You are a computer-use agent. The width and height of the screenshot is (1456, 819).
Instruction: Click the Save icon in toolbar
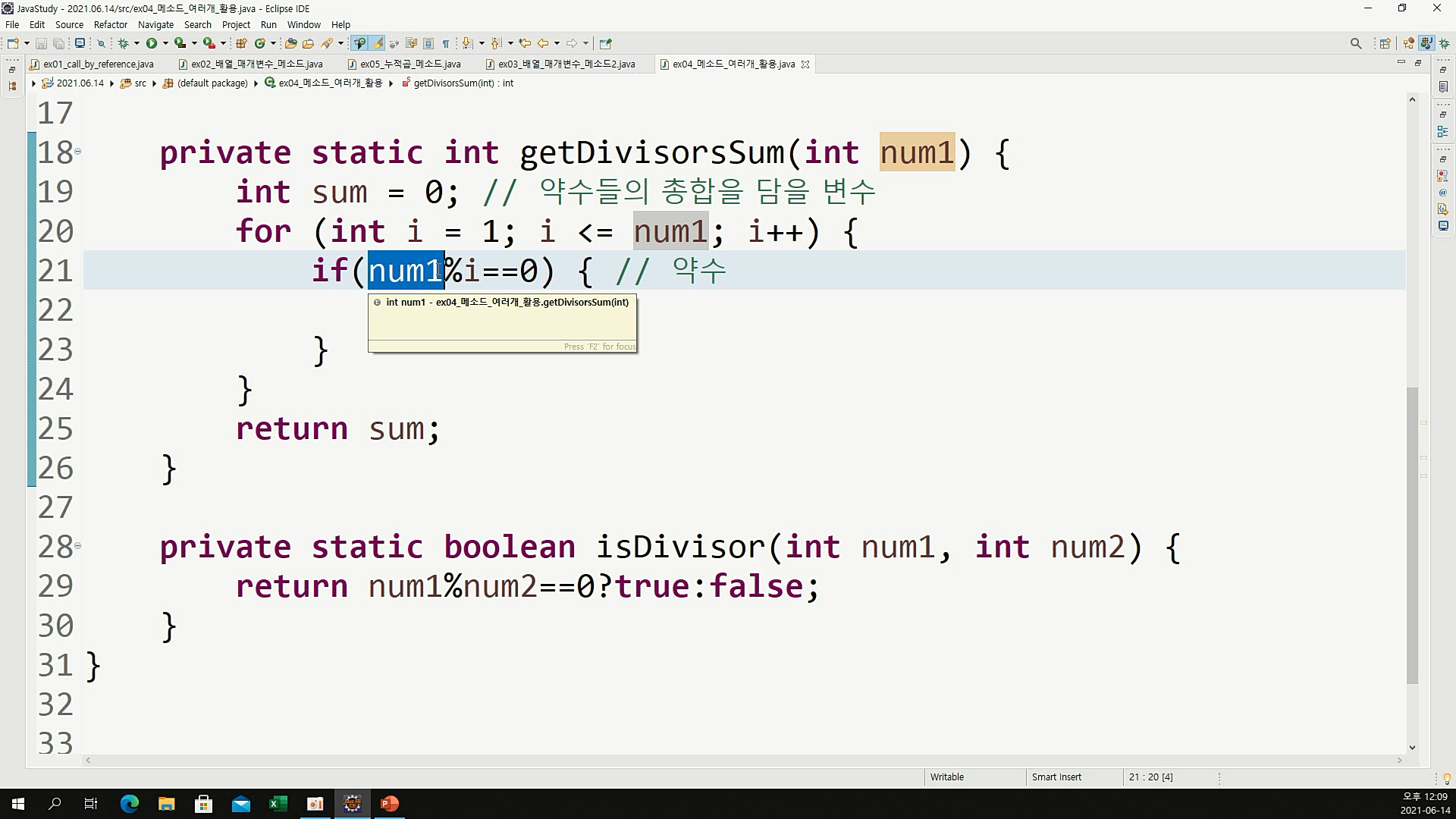click(x=41, y=43)
